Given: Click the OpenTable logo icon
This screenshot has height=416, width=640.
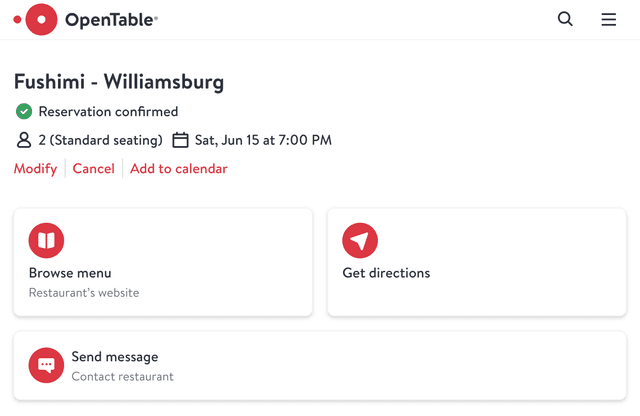Looking at the screenshot, I should click(x=36, y=20).
